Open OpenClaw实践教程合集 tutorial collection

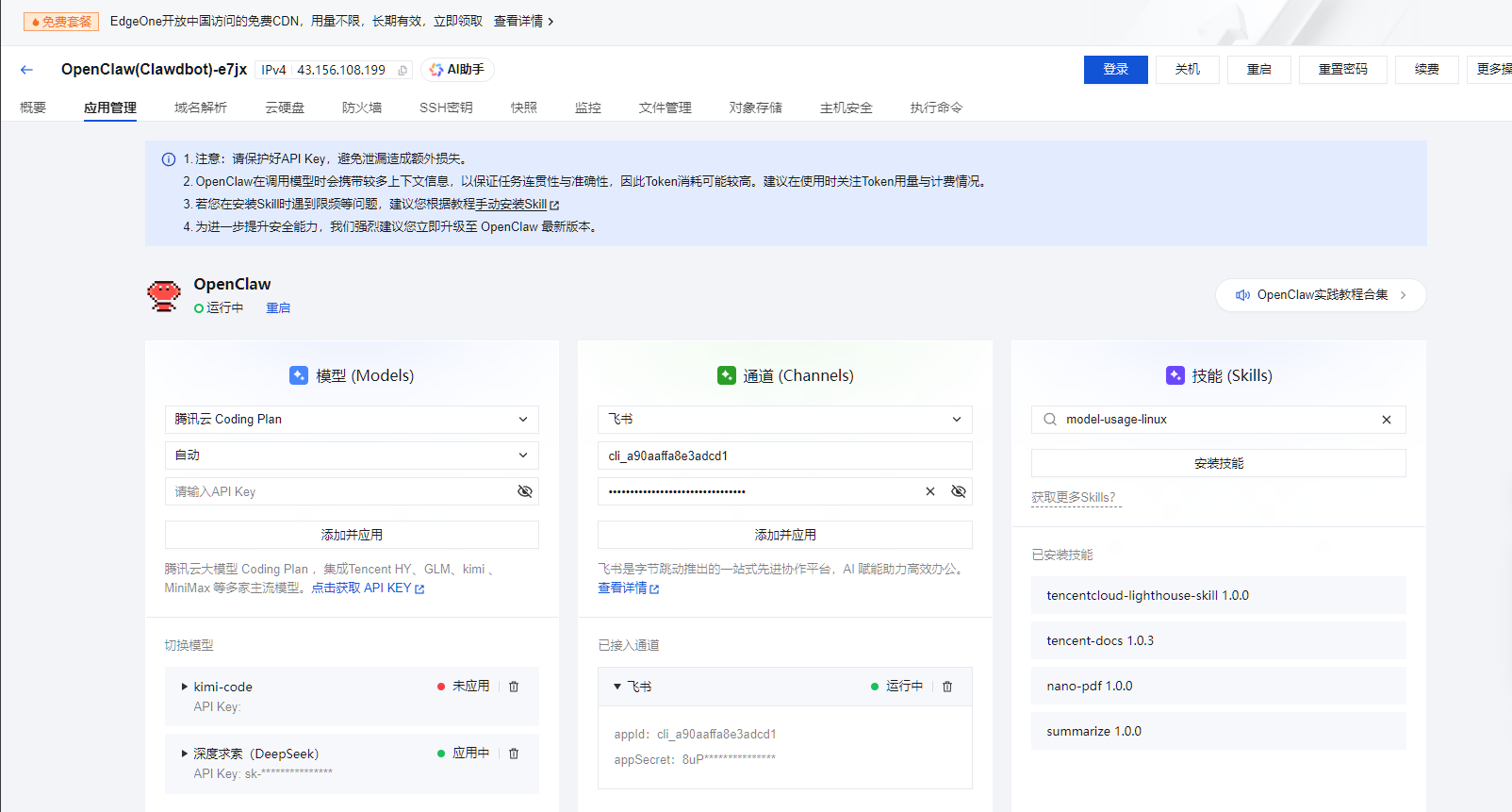click(x=1321, y=295)
